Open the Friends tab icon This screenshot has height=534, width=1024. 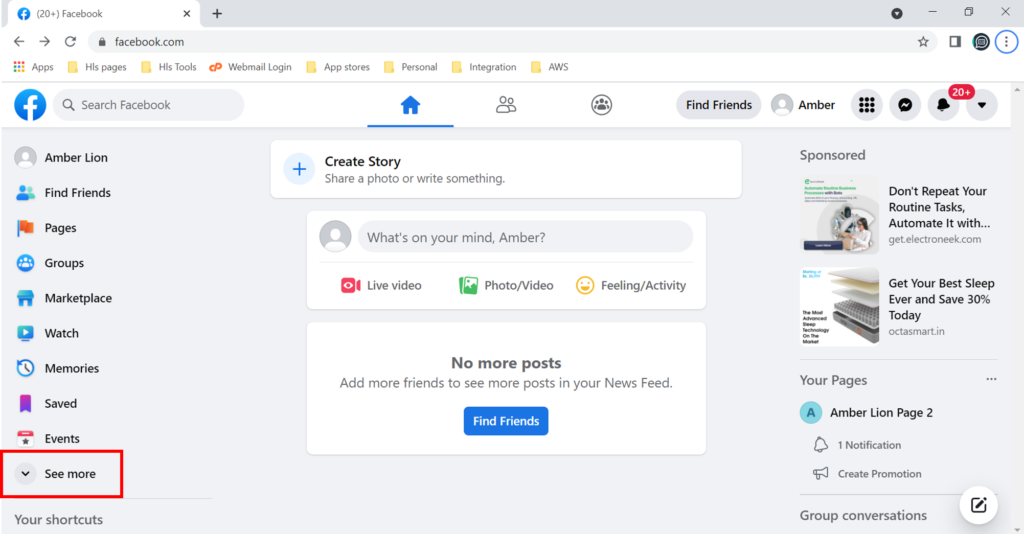click(505, 105)
